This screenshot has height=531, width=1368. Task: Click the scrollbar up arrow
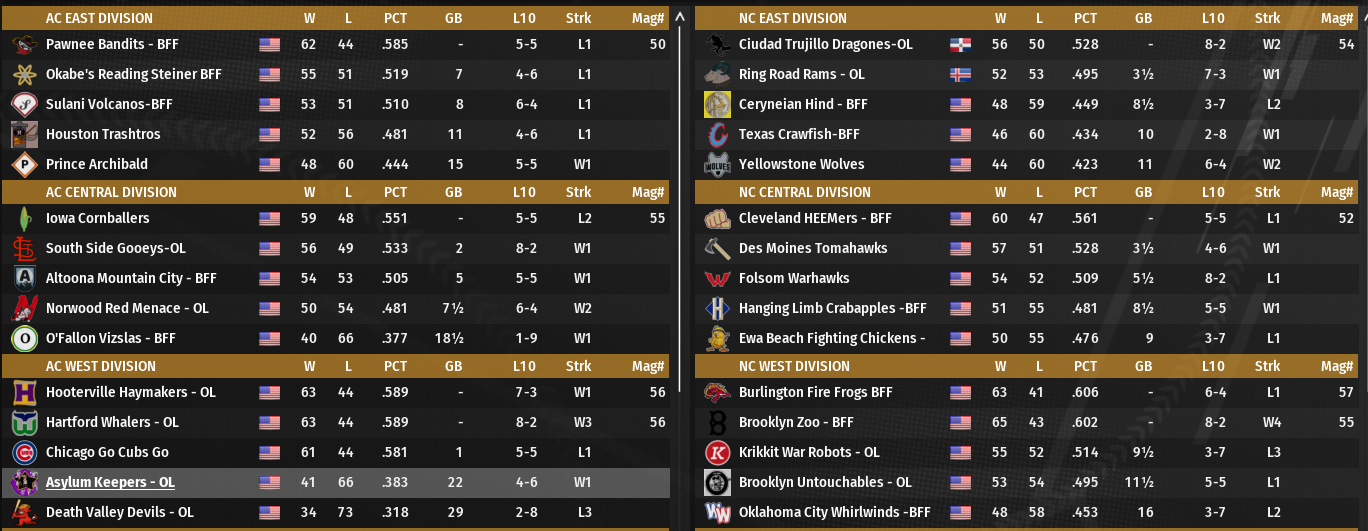pyautogui.click(x=681, y=17)
